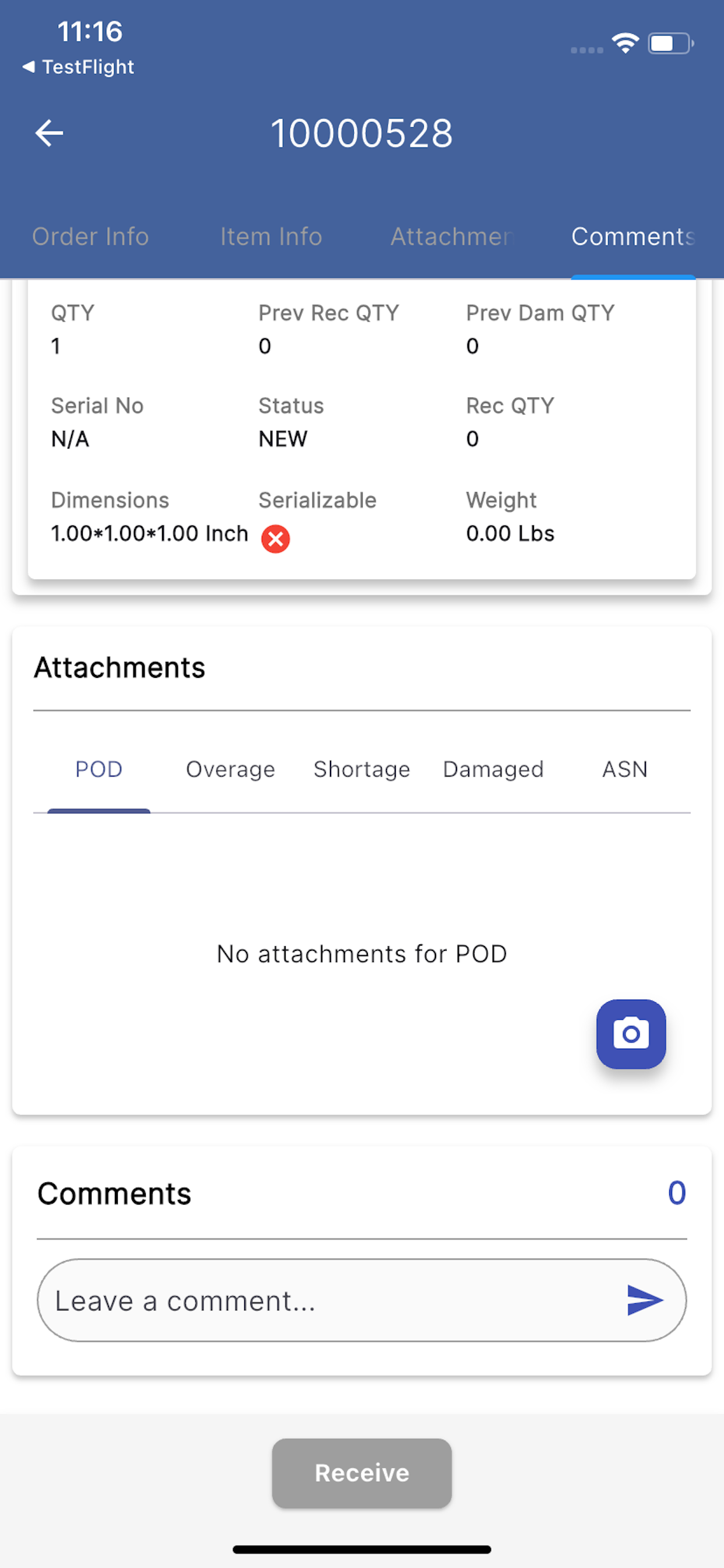Go to Attachments top tab

[x=452, y=236]
